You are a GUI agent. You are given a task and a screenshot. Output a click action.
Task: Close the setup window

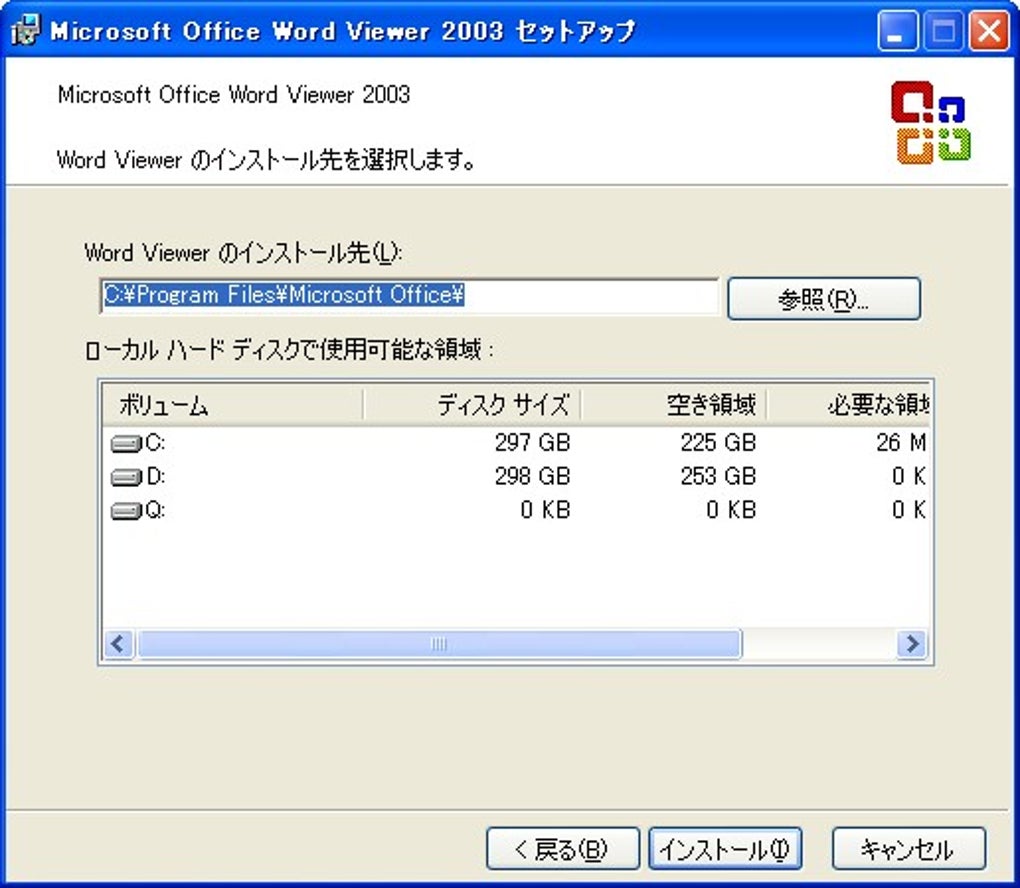coord(989,31)
